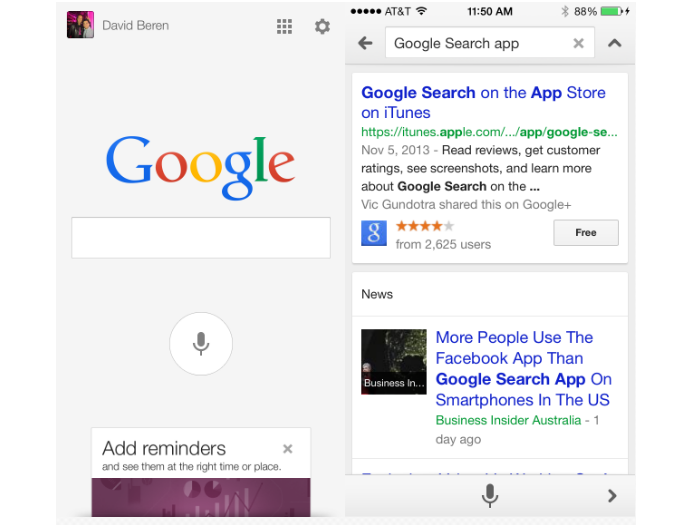
Task: Go forward with the right chevron
Action: coord(612,495)
